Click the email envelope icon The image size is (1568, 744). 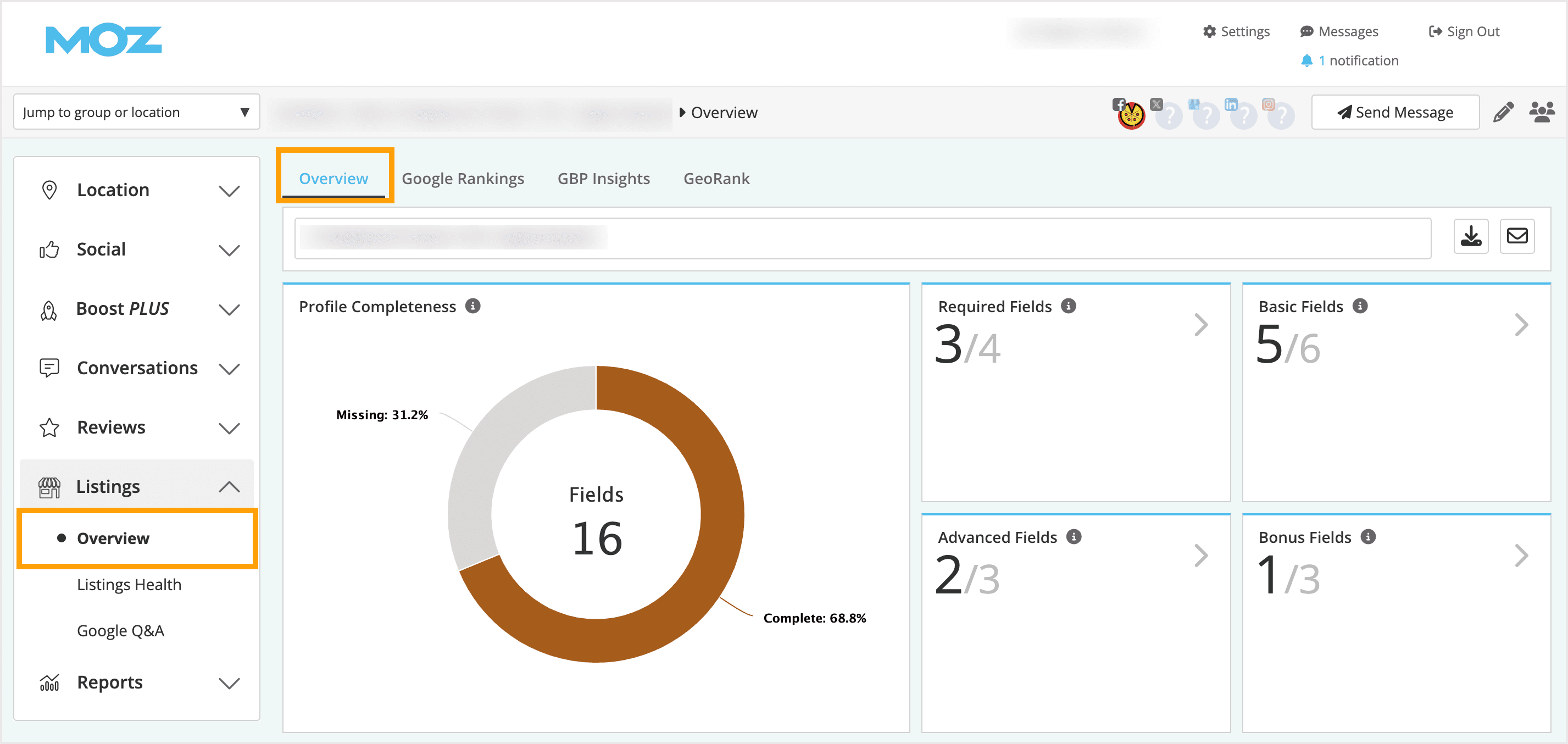coord(1516,236)
